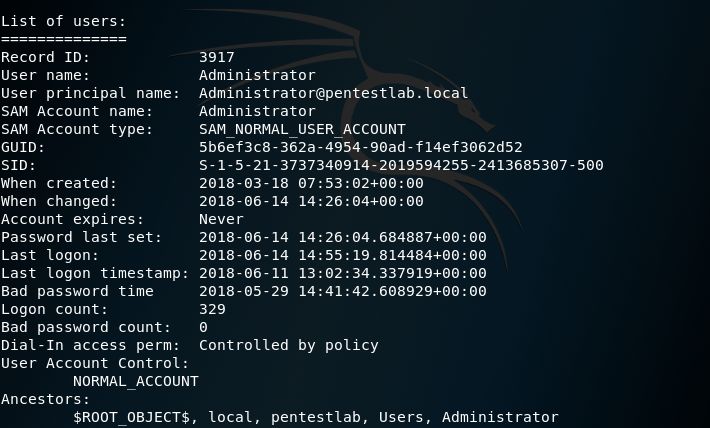Click the Password last set timestamp

click(x=343, y=237)
